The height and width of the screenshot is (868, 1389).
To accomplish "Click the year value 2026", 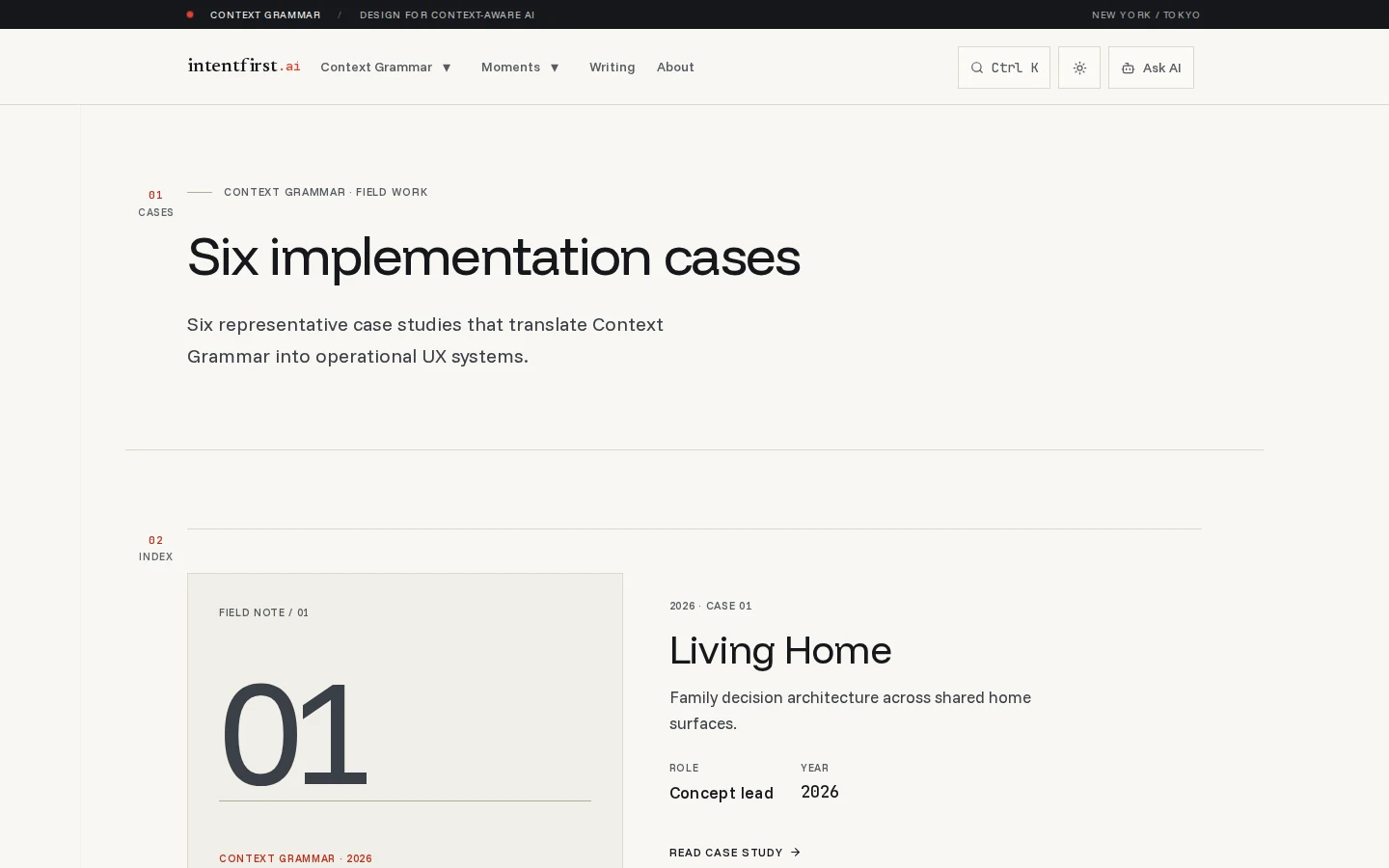I will pyautogui.click(x=820, y=792).
